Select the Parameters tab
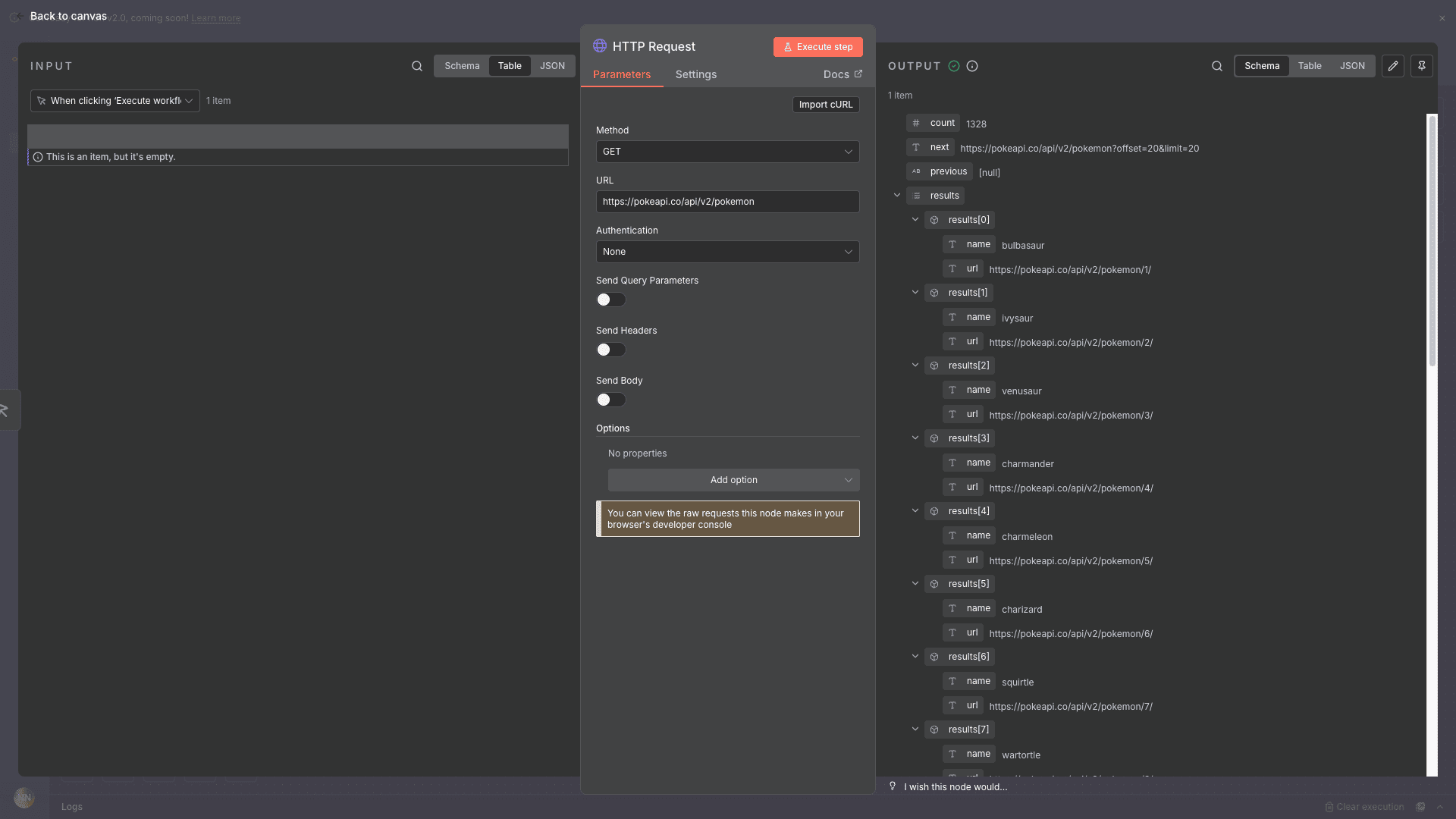Screen dimensions: 1456x819 622,74
